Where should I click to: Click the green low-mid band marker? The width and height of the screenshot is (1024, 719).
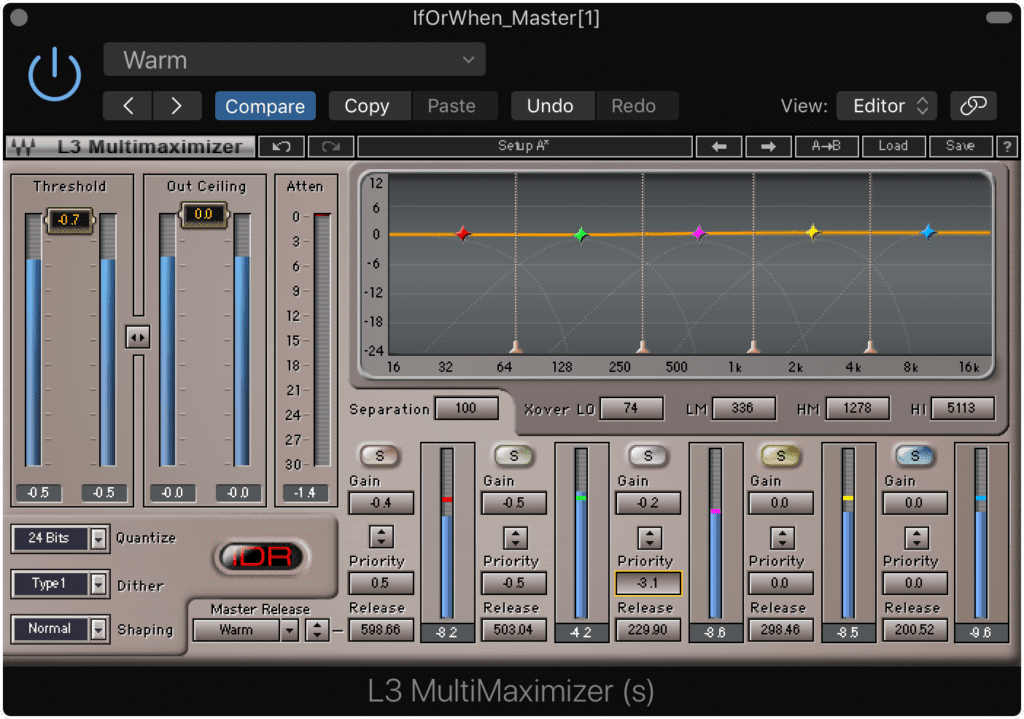[x=581, y=234]
